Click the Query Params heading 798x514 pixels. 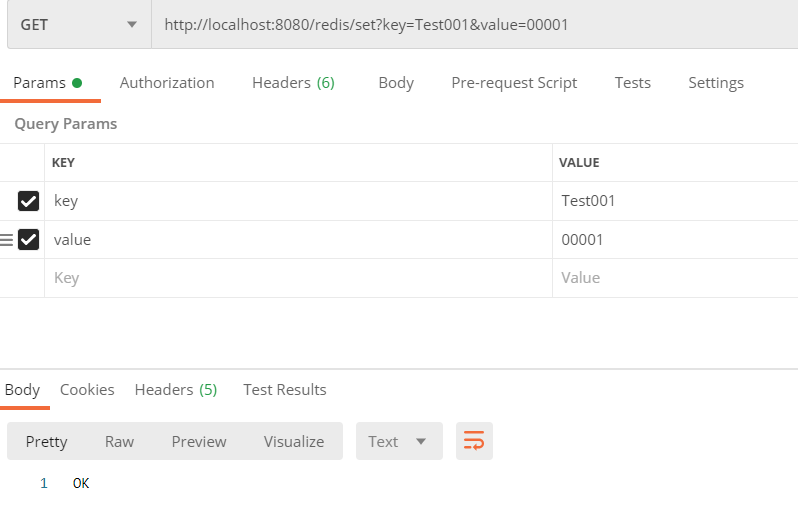pos(66,124)
